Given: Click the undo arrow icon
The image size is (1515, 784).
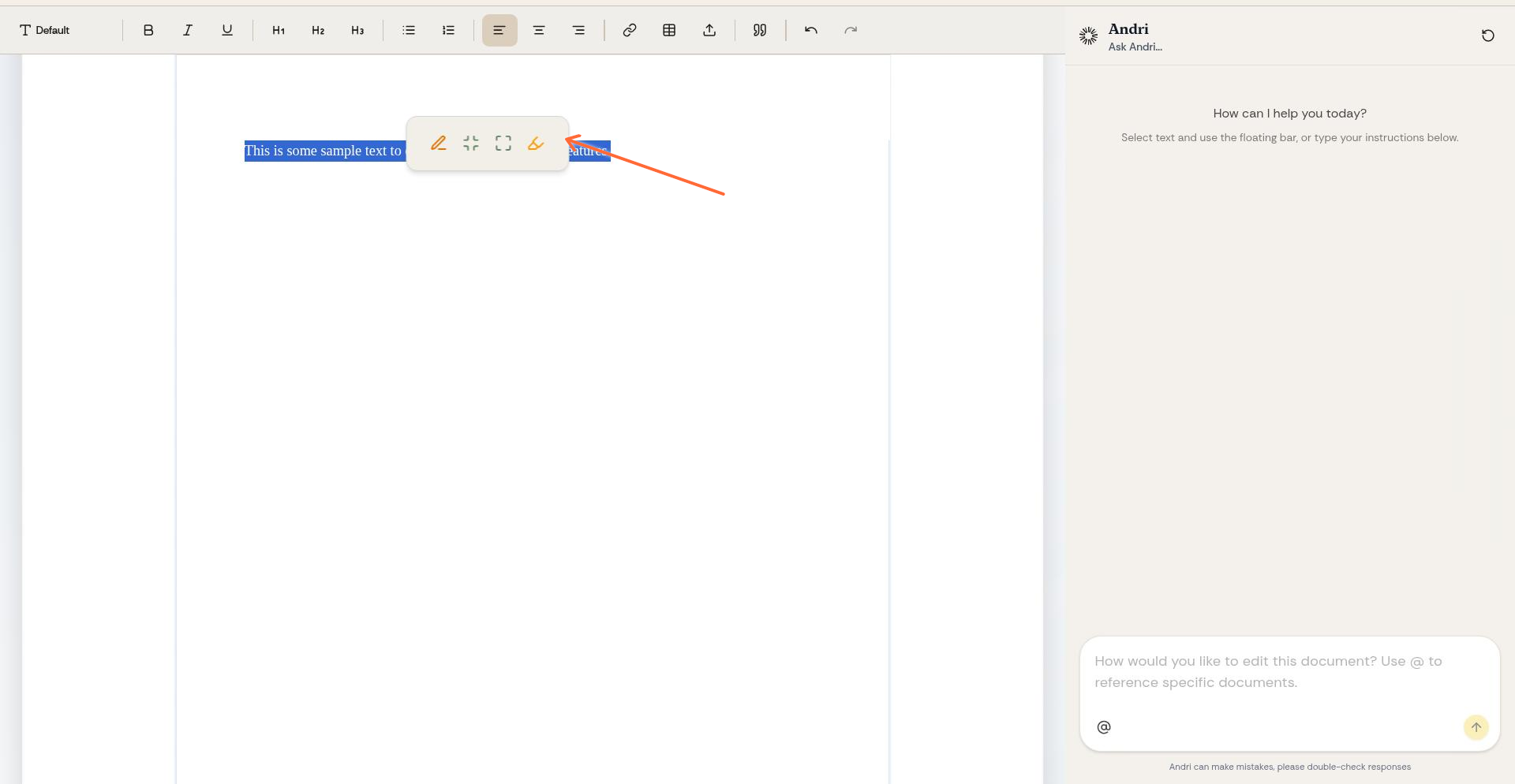Looking at the screenshot, I should (811, 30).
